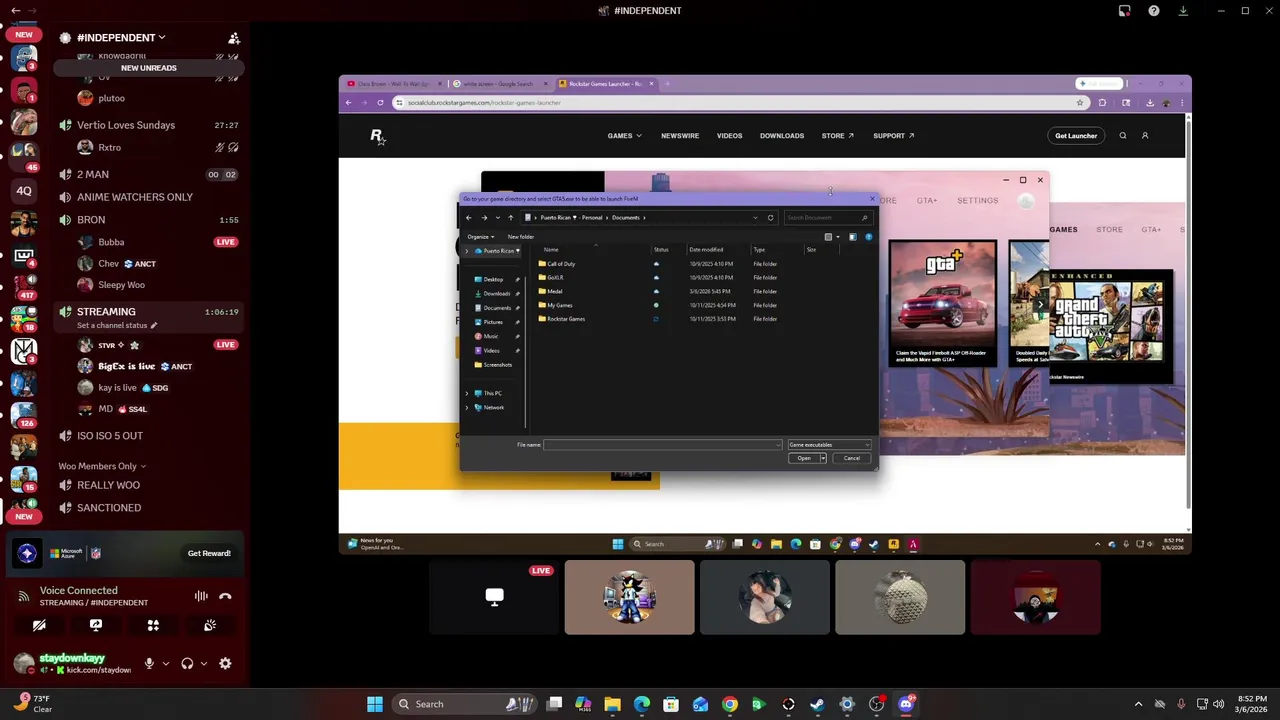The height and width of the screenshot is (720, 1280).
Task: Expand the microphone input options arrow
Action: click(x=166, y=663)
